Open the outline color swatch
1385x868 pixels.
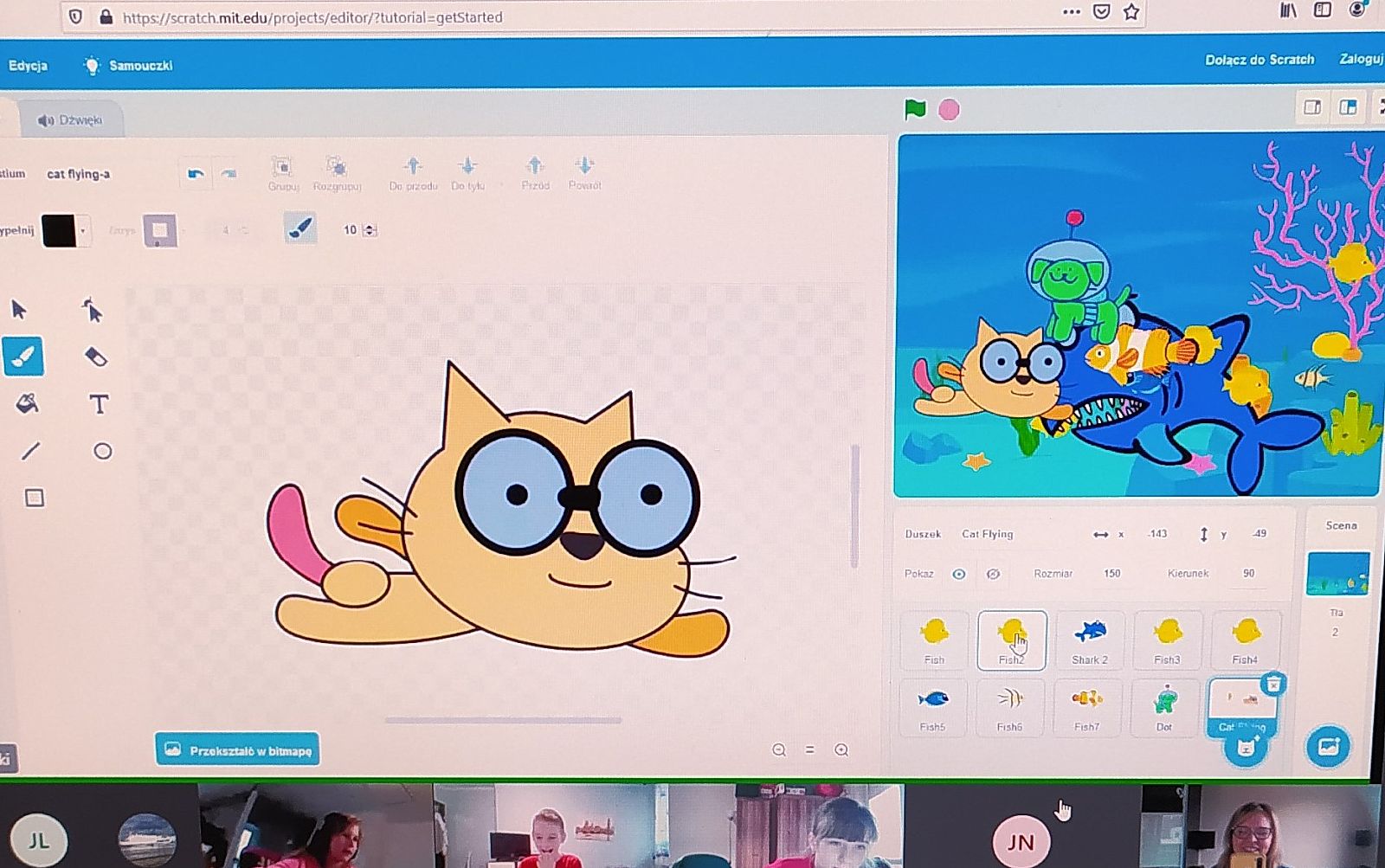coord(159,230)
